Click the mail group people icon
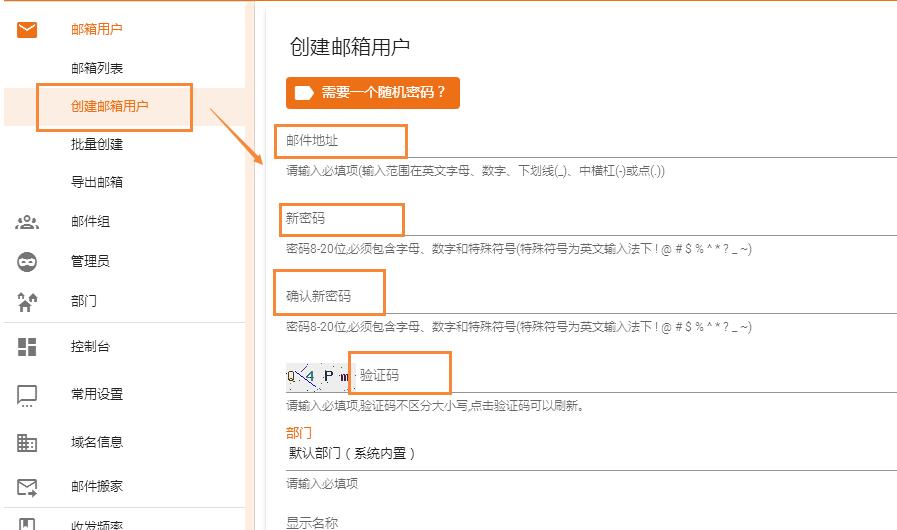The width and height of the screenshot is (897, 530). pyautogui.click(x=27, y=223)
